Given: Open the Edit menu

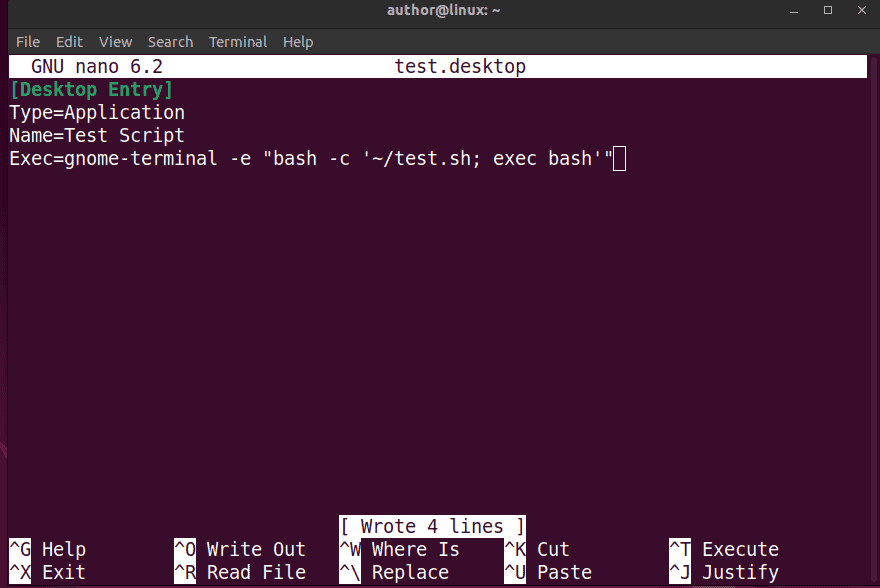Looking at the screenshot, I should 68,42.
